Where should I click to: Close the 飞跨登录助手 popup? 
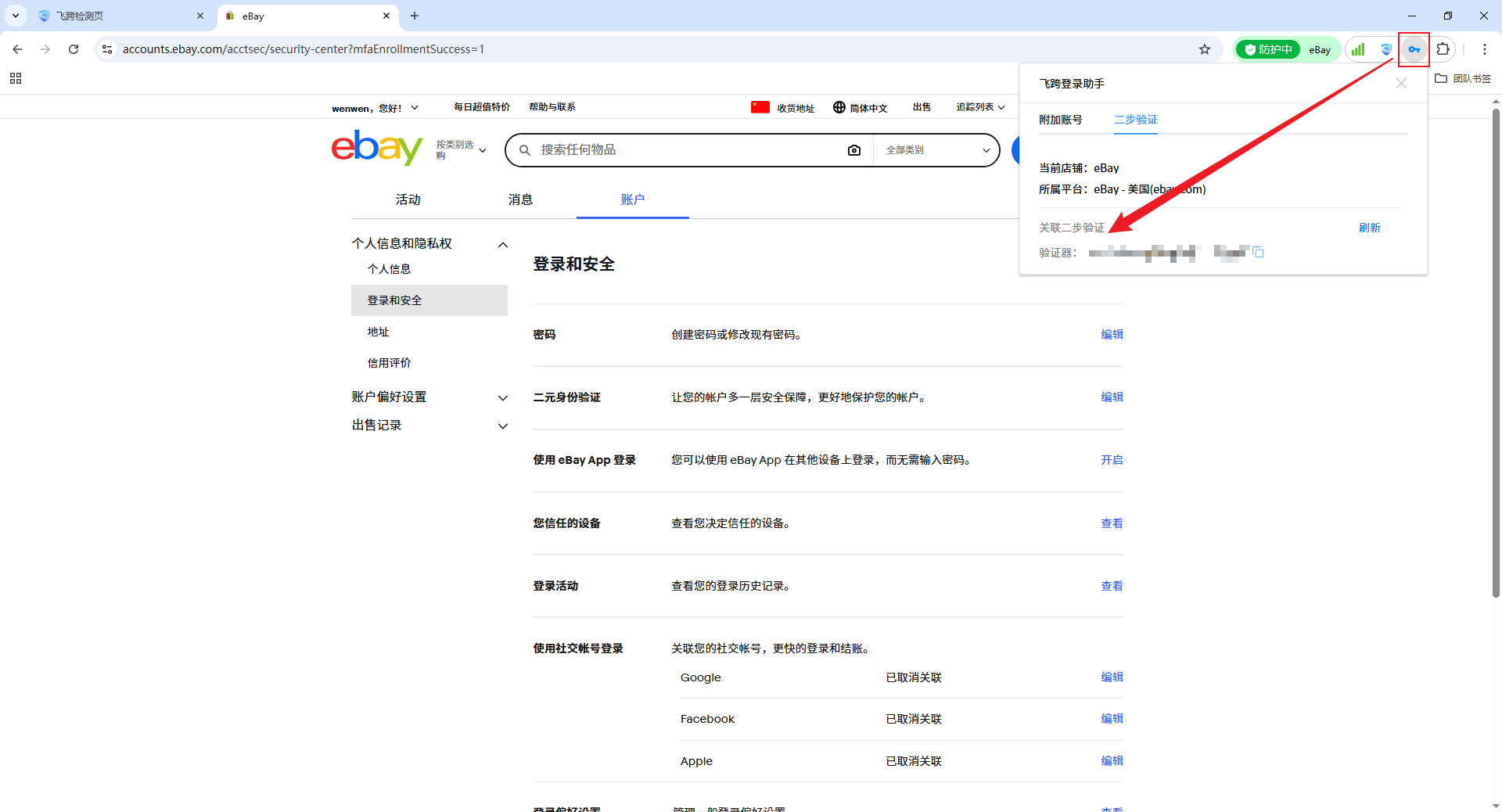(1401, 83)
